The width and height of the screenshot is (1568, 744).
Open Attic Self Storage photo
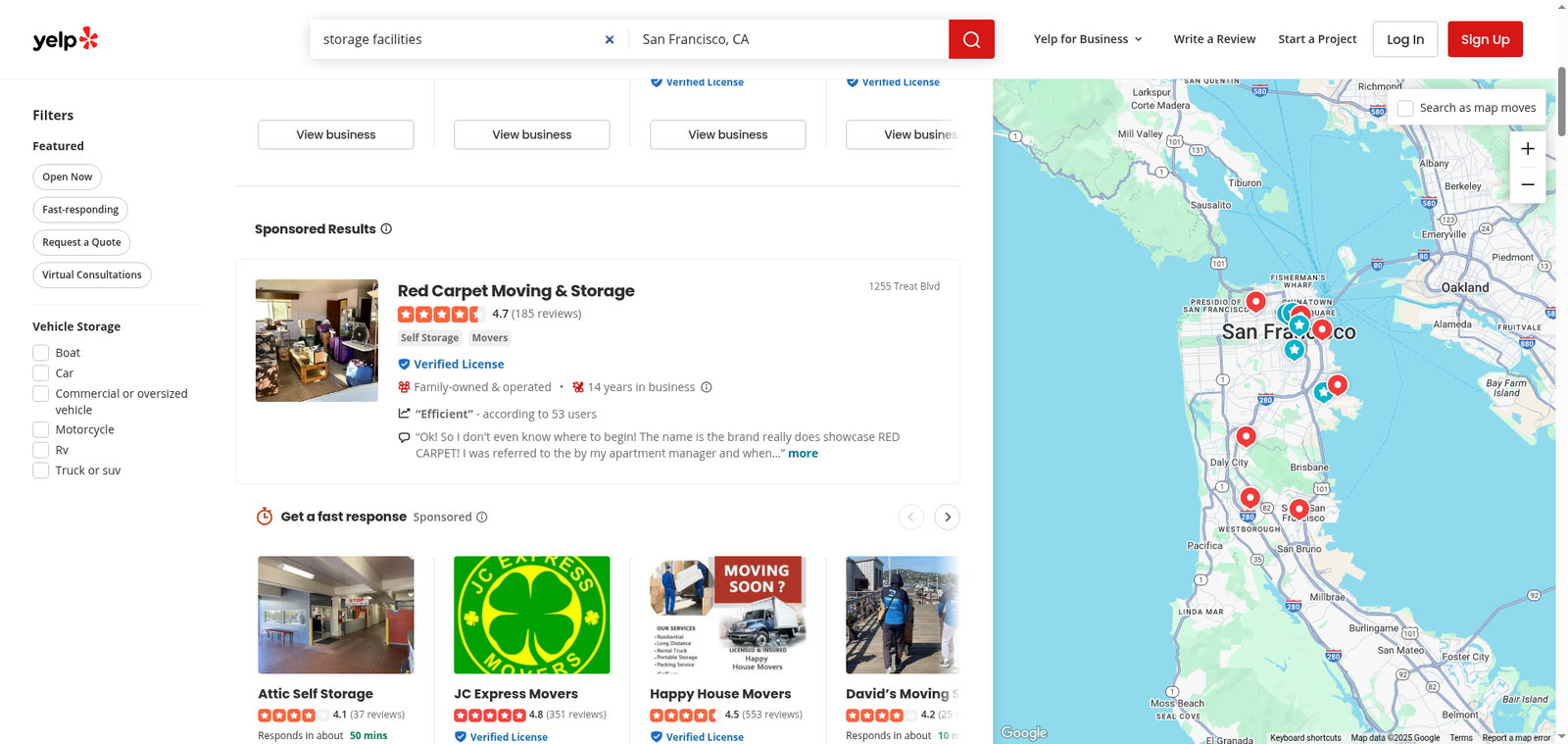click(336, 615)
